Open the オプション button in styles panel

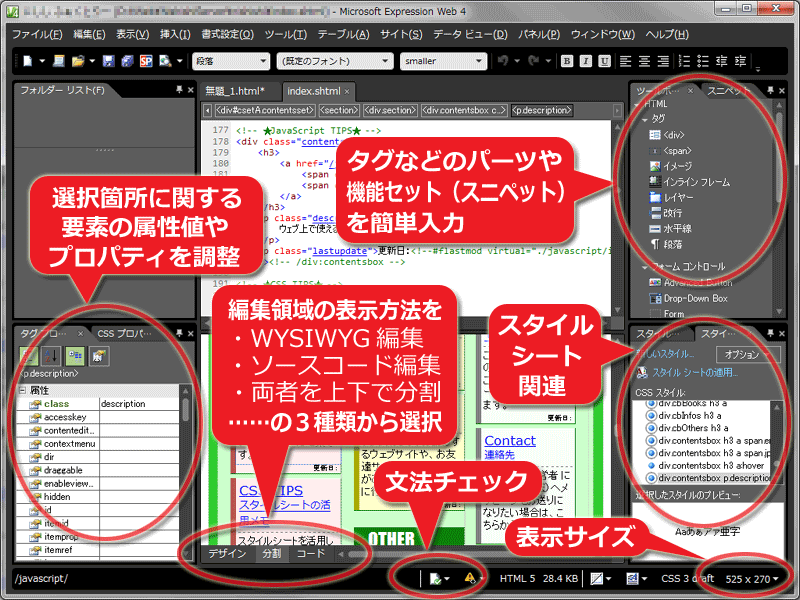point(747,355)
